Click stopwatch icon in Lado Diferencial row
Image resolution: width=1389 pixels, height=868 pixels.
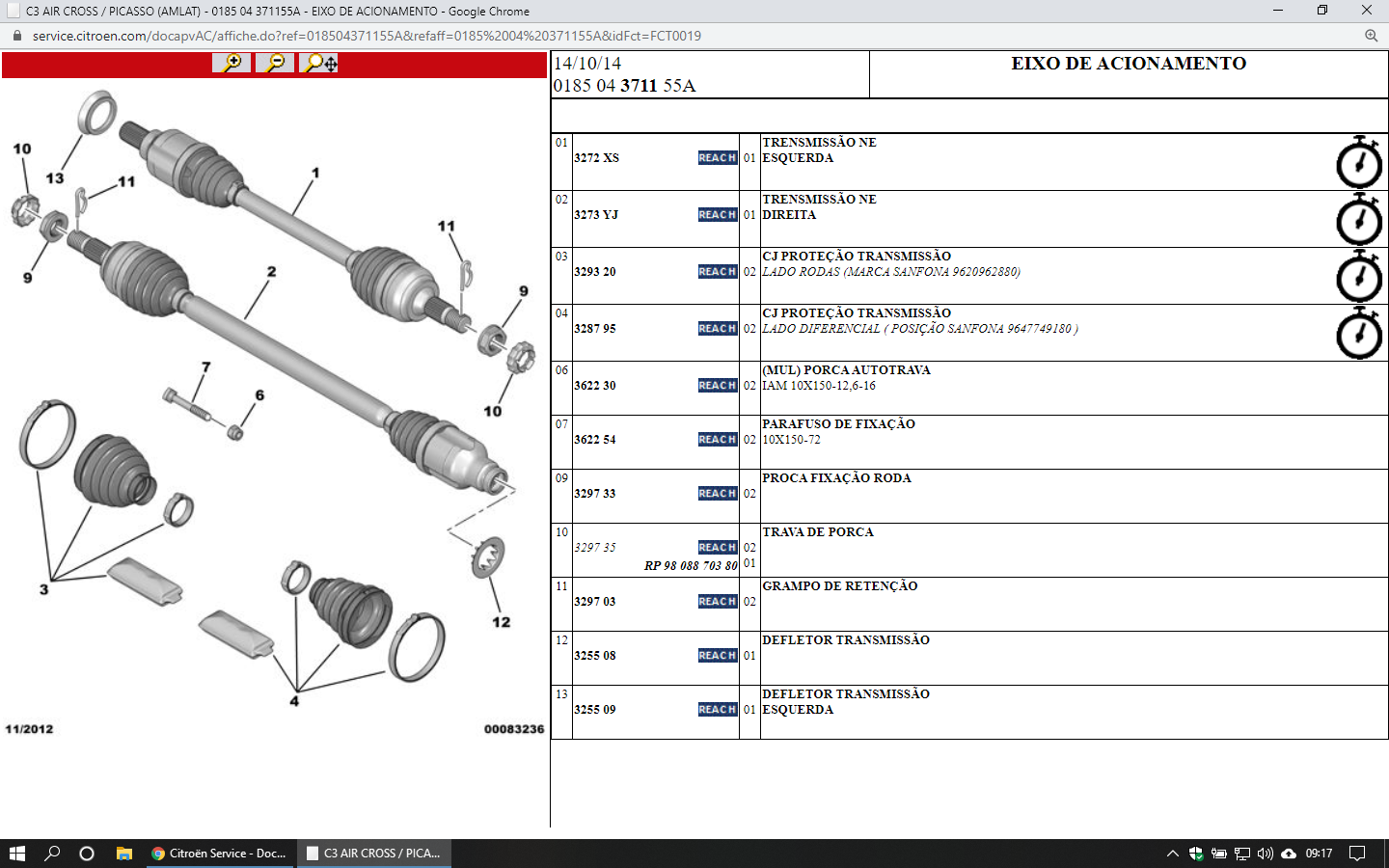(1358, 333)
